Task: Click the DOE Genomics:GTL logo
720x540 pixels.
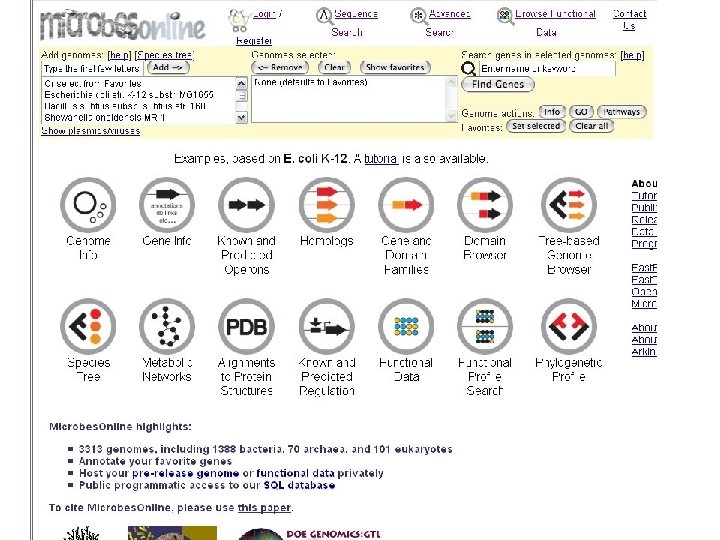Action: pyautogui.click(x=309, y=534)
